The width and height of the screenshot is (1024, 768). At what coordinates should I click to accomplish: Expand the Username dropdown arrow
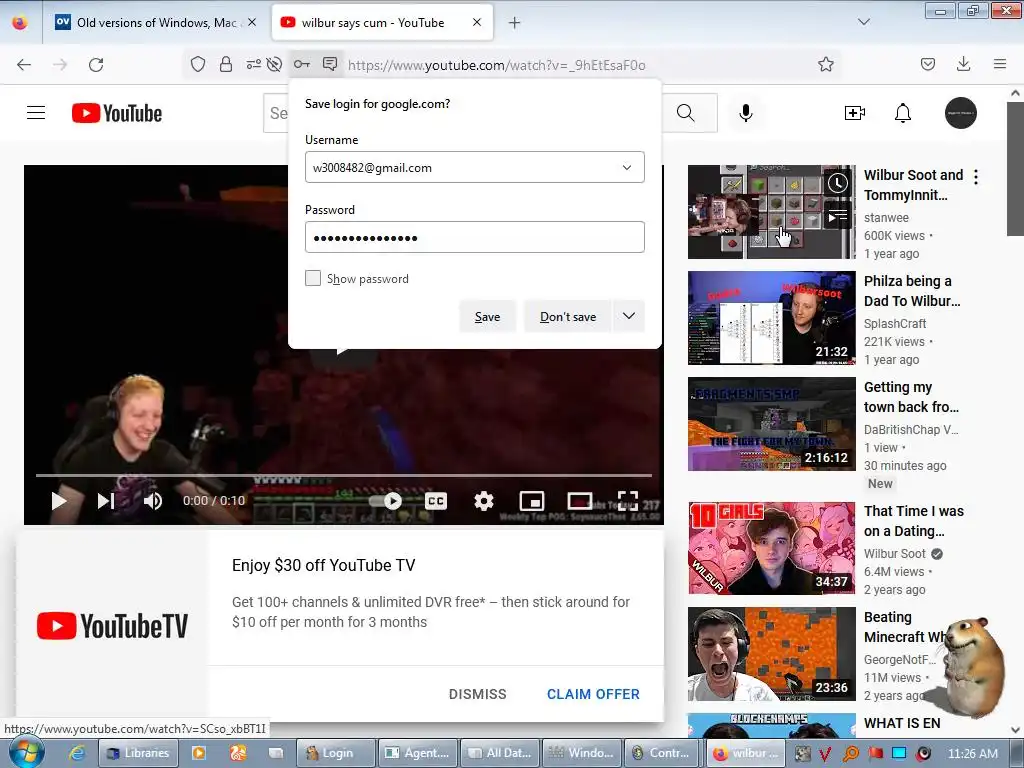[x=627, y=167]
